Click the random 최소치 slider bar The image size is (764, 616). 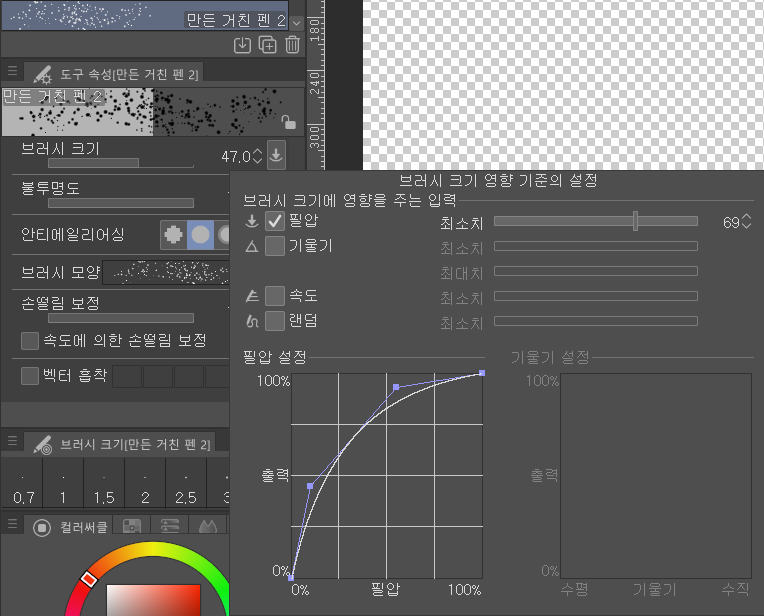pyautogui.click(x=596, y=321)
